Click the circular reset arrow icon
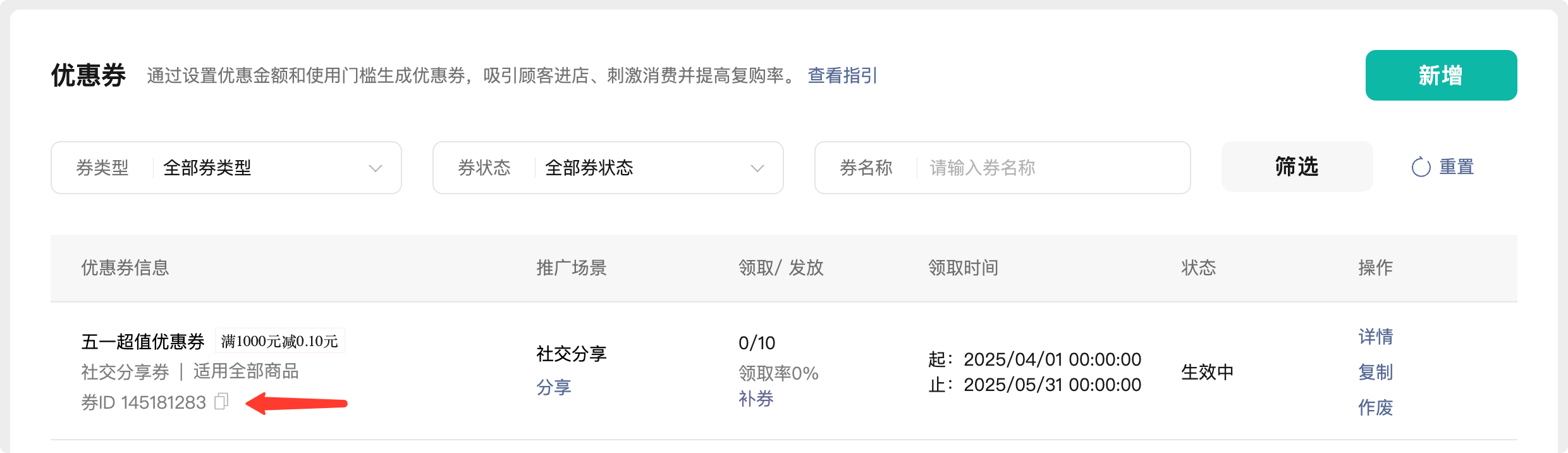Image resolution: width=1568 pixels, height=453 pixels. (x=1421, y=168)
